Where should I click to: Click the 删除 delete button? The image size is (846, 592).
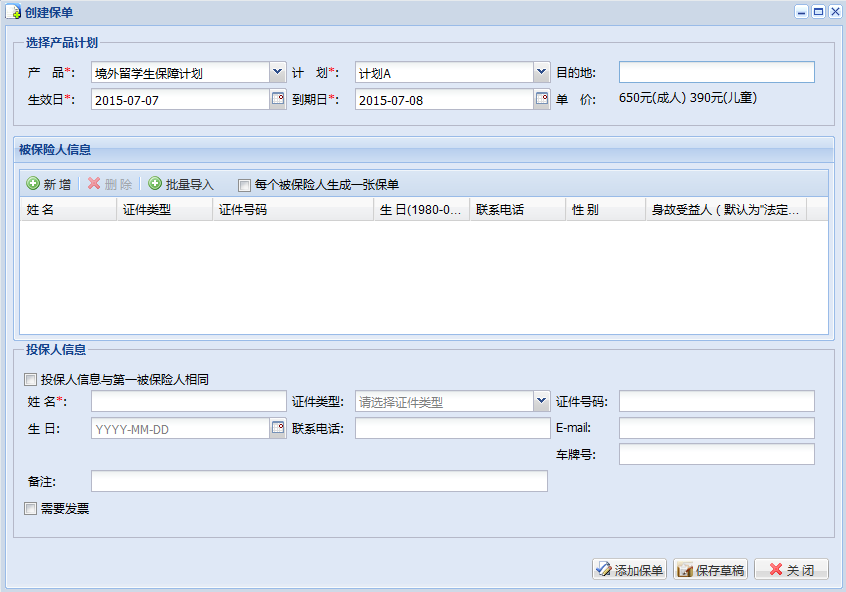110,185
